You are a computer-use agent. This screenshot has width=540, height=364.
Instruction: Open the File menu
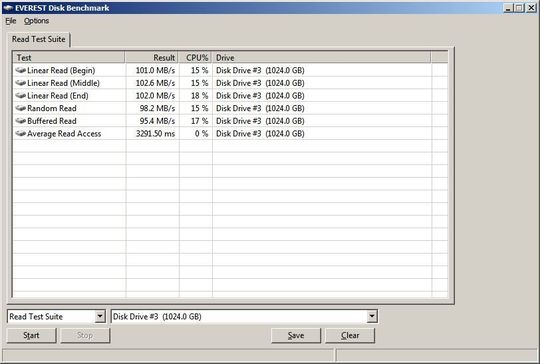(x=11, y=21)
